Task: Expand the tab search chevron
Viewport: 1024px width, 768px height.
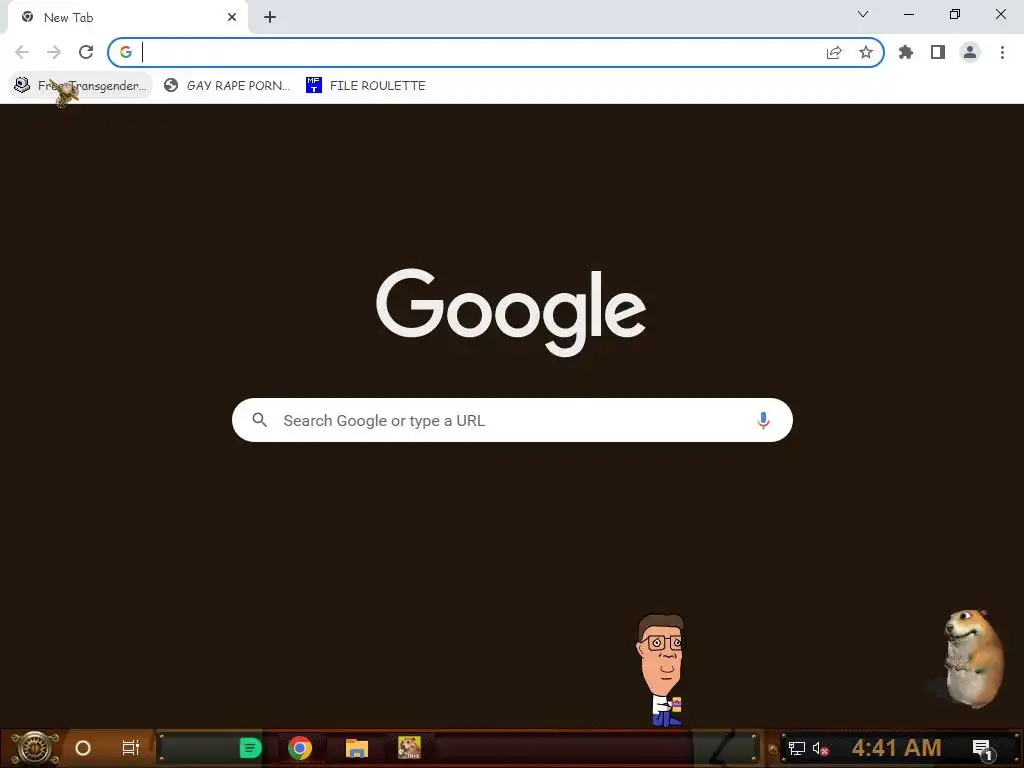Action: pyautogui.click(x=863, y=14)
